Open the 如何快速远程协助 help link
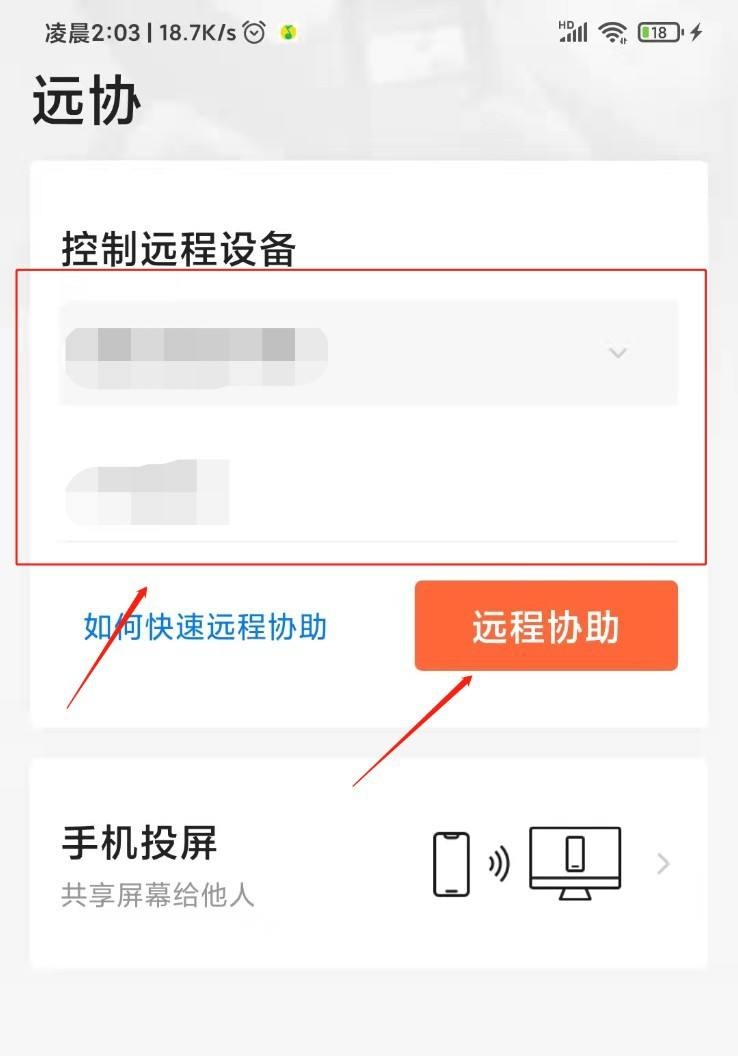The image size is (738, 1056). click(205, 627)
